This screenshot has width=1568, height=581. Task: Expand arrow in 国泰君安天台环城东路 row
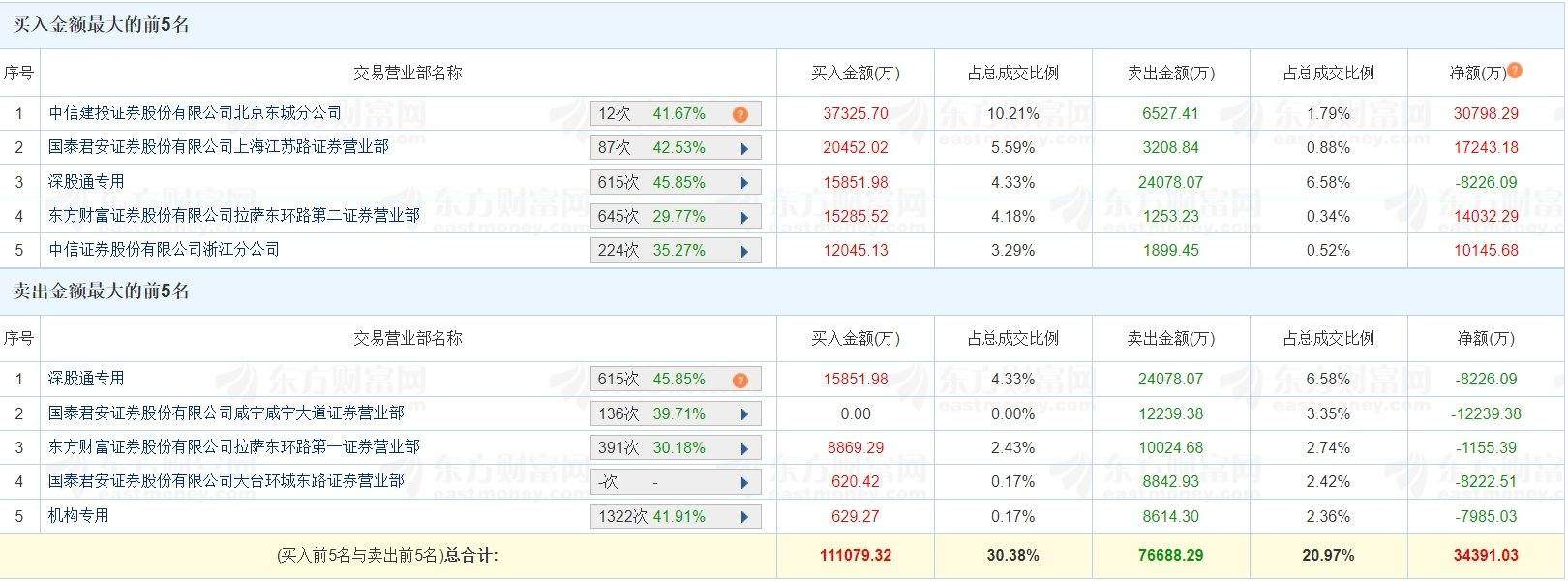pos(744,482)
